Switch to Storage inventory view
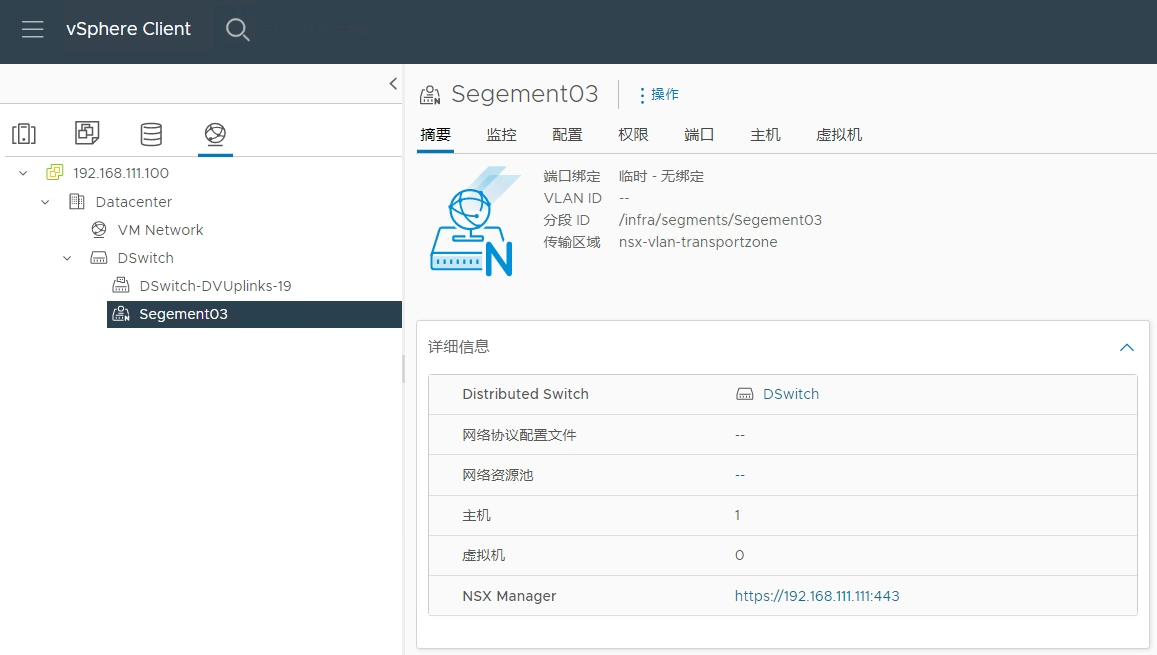1157x655 pixels. coord(151,133)
